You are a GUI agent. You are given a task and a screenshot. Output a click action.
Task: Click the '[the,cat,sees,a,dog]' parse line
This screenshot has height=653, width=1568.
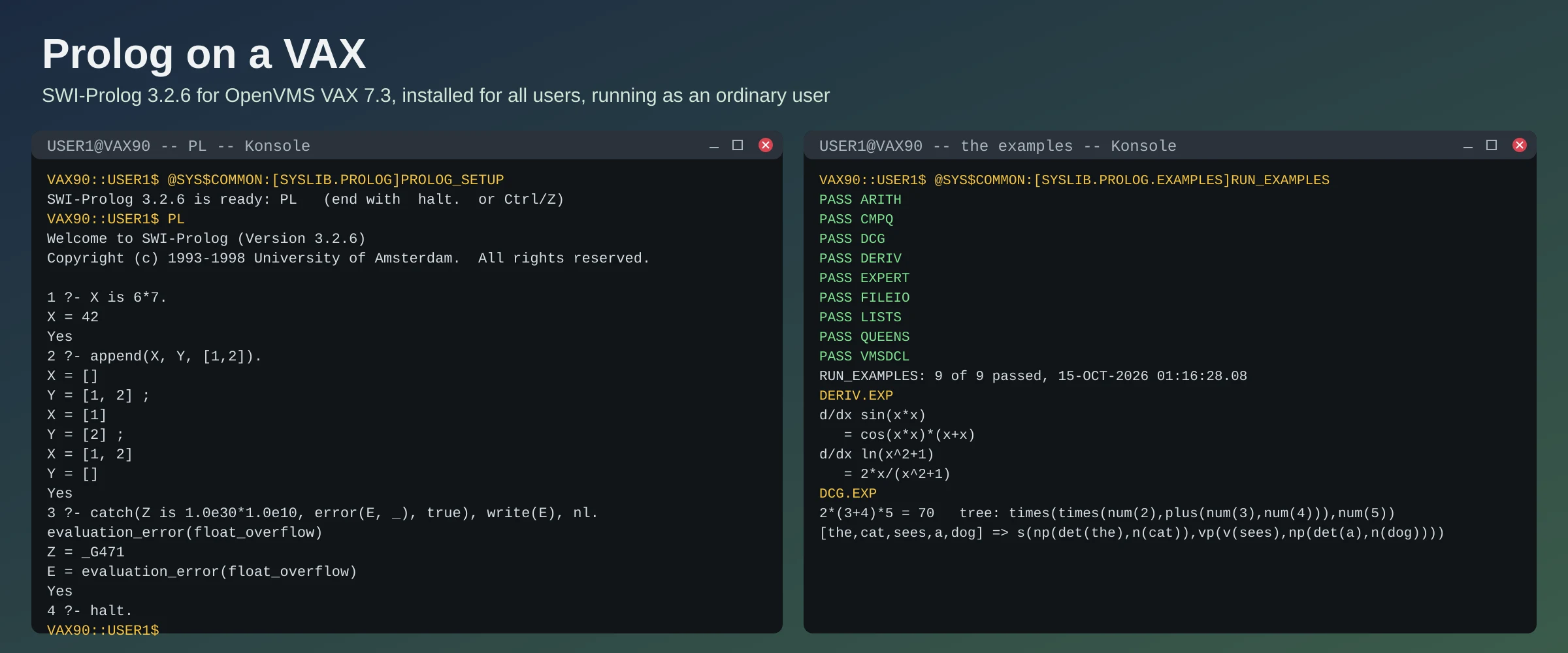click(1132, 532)
